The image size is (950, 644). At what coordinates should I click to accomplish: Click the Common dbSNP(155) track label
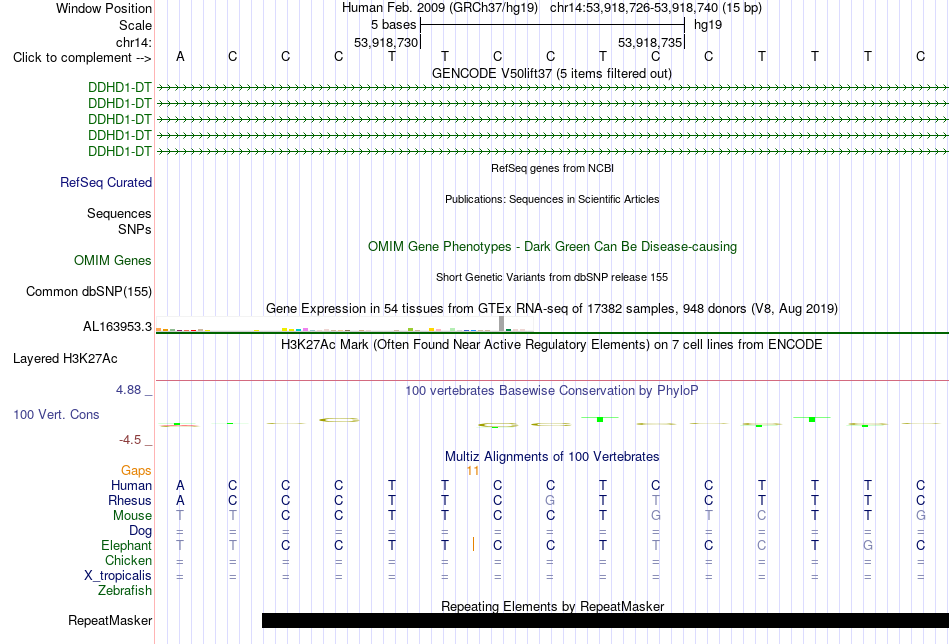pyautogui.click(x=88, y=291)
